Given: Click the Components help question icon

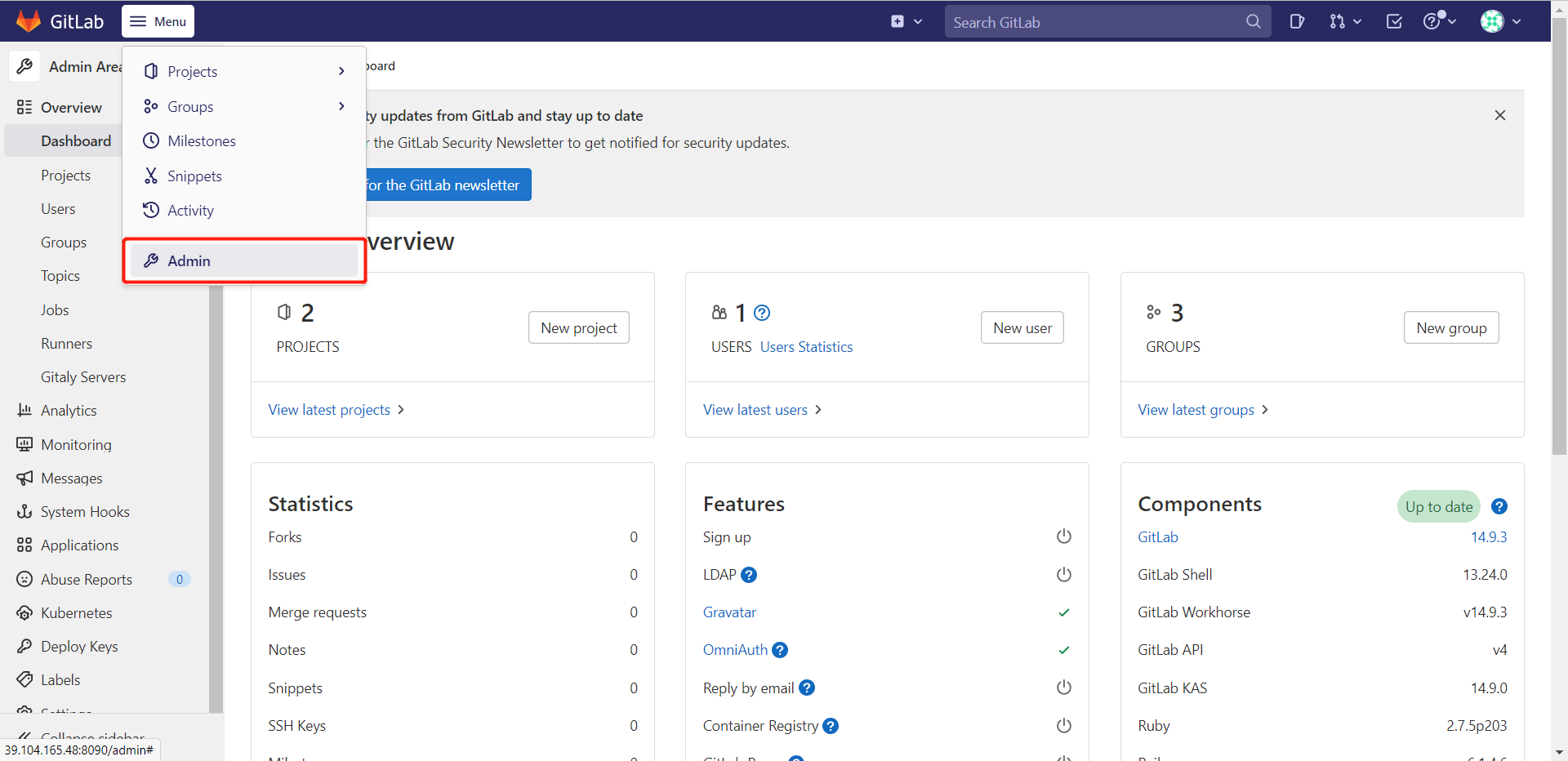Looking at the screenshot, I should click(1499, 506).
